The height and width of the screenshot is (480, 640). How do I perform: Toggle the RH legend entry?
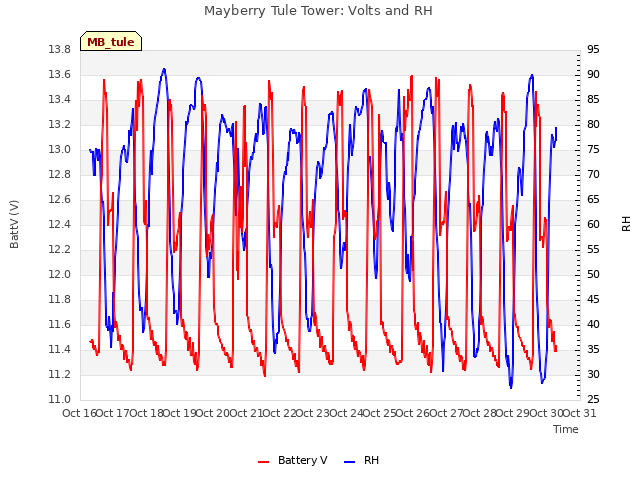click(362, 460)
